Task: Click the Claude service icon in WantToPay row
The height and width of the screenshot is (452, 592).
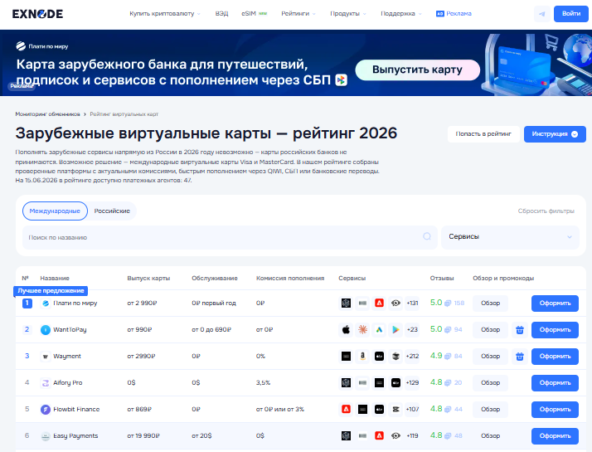Action: [362, 330]
